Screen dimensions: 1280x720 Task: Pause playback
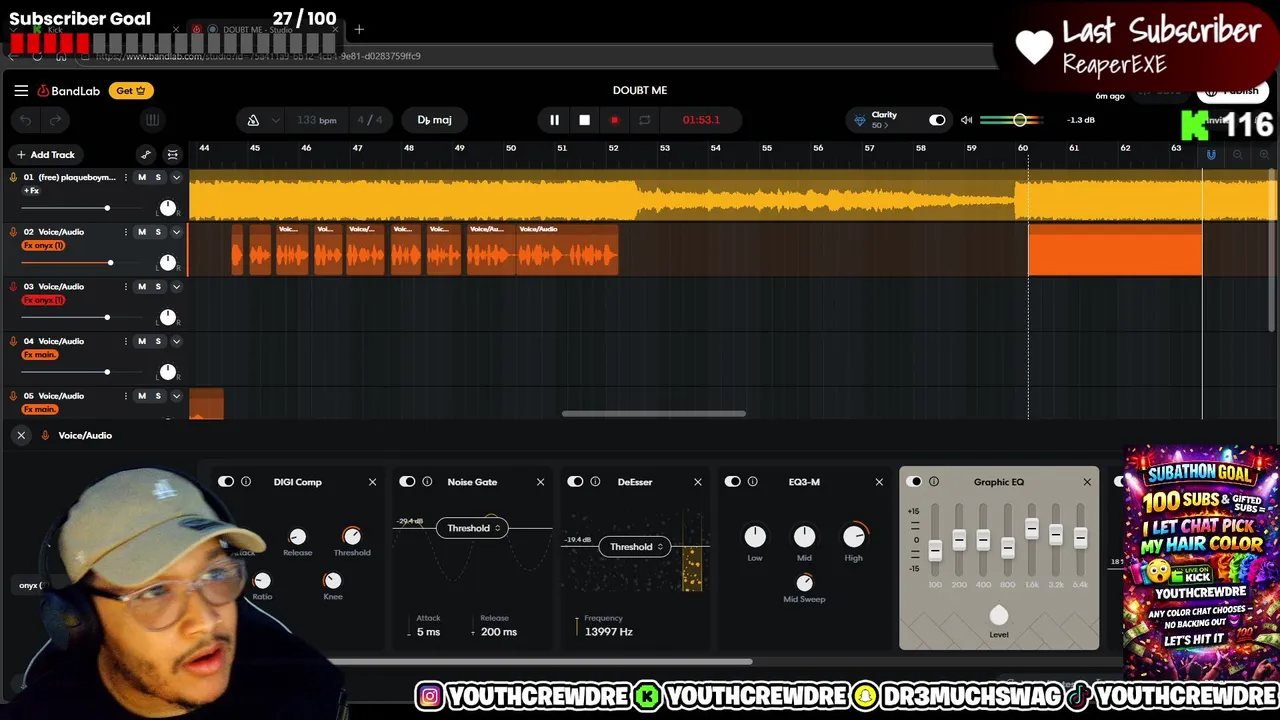point(554,120)
